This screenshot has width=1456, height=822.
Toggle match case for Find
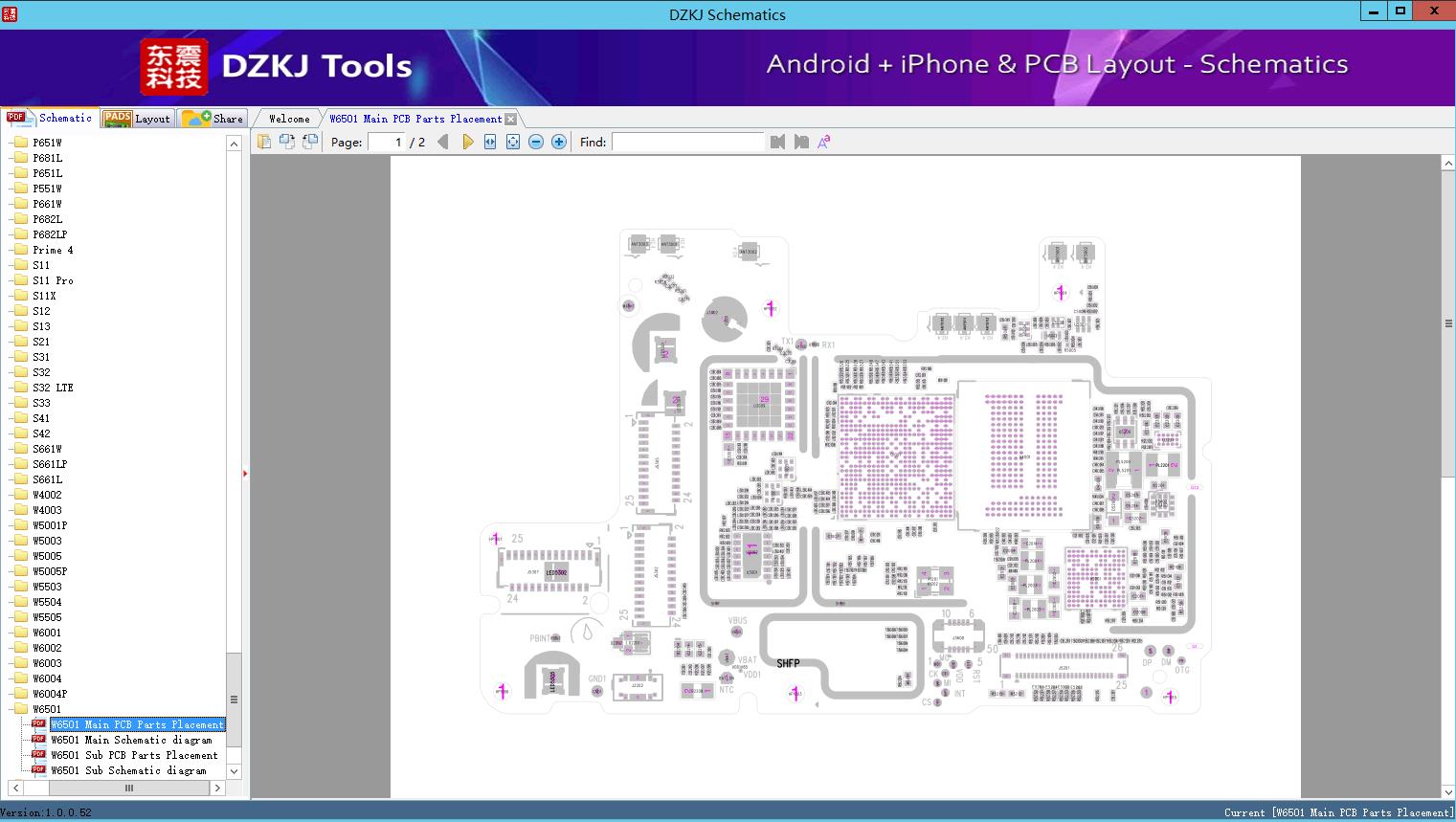coord(823,142)
